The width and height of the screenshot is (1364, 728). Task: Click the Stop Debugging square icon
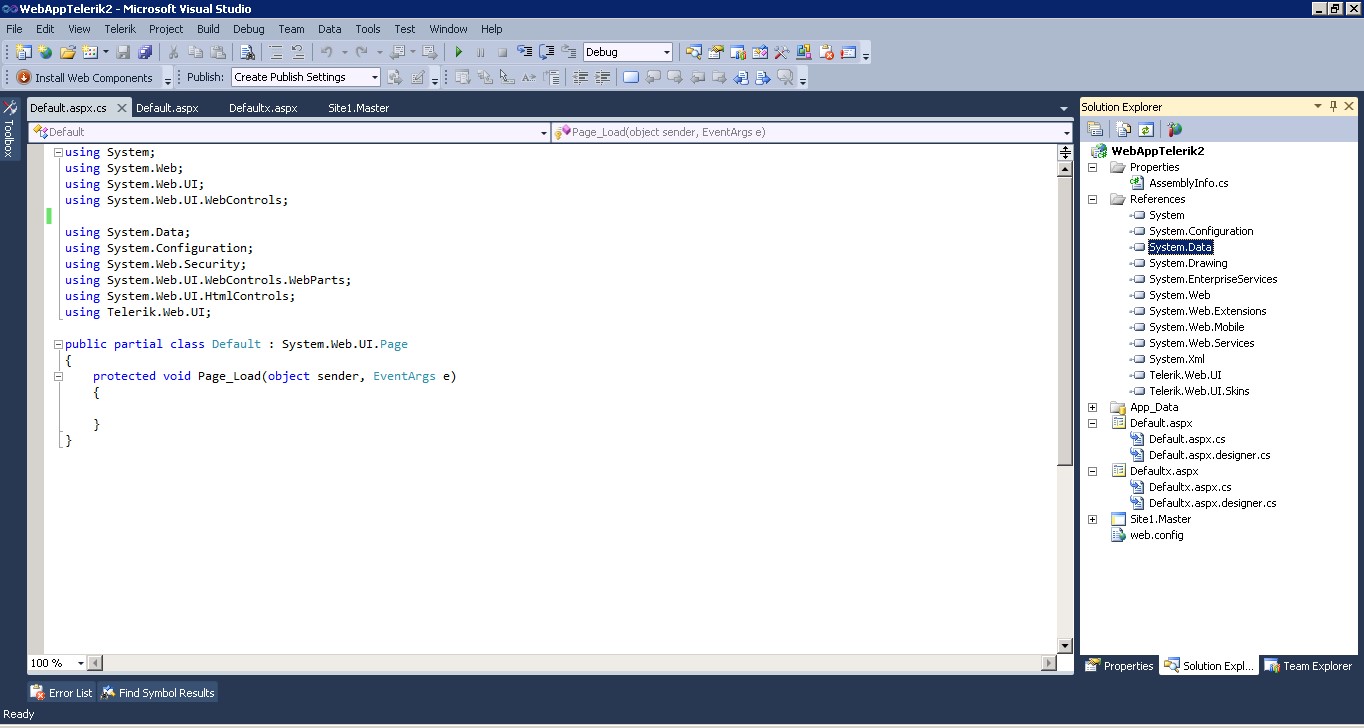click(503, 52)
